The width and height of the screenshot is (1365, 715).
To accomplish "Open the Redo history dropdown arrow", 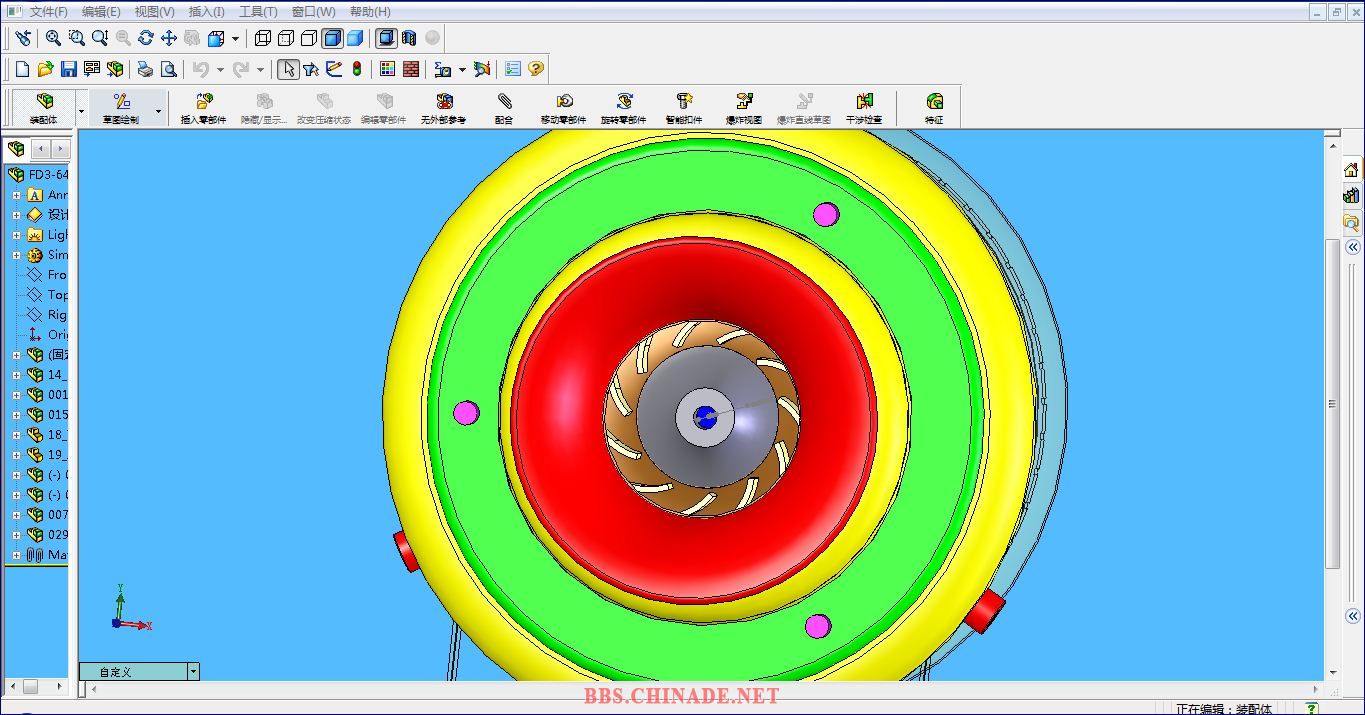I will click(x=260, y=69).
